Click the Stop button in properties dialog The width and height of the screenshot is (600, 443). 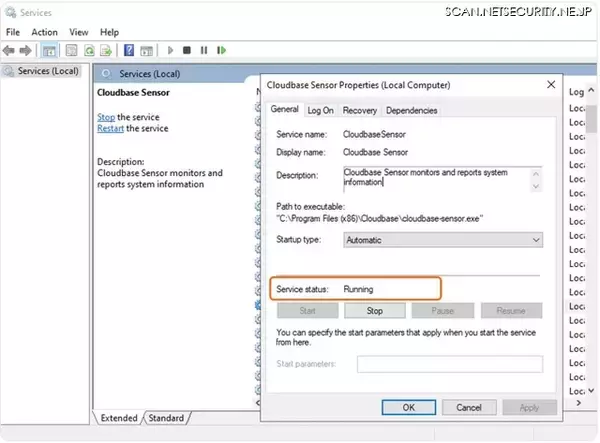coord(375,311)
